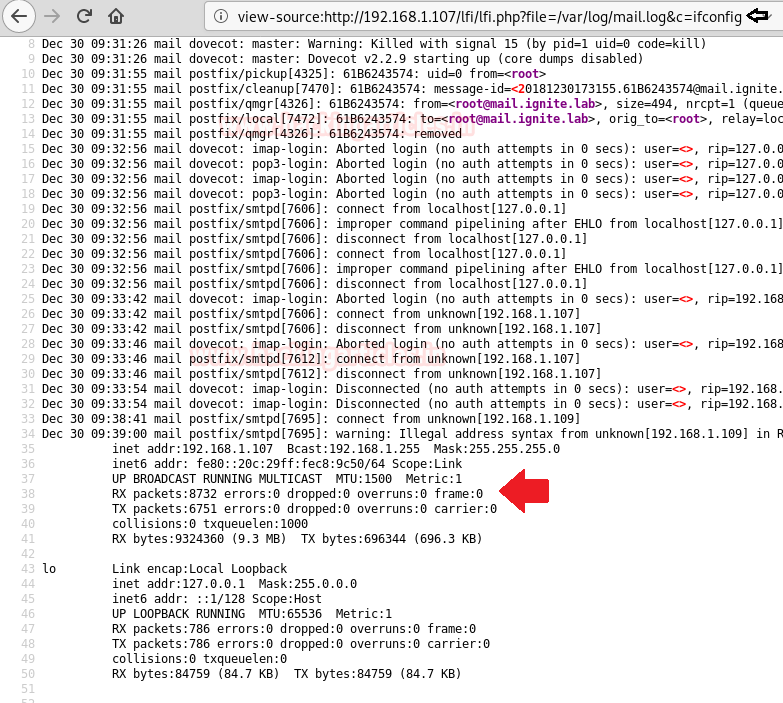Click 'disconnect from localhost[127.0.0.1]' on line 24
Viewport: 783px width, 703px height.
click(461, 284)
